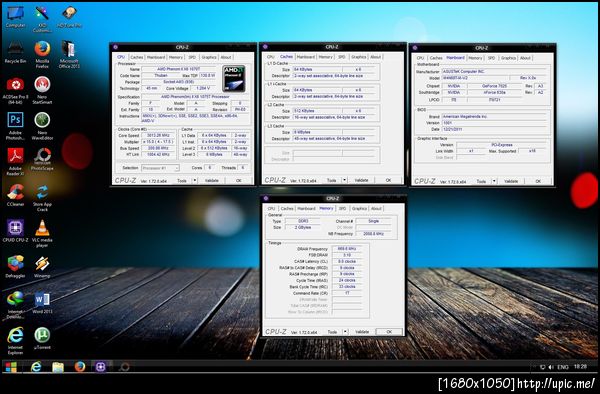Open the Store App Crack desktop icon

click(42, 198)
